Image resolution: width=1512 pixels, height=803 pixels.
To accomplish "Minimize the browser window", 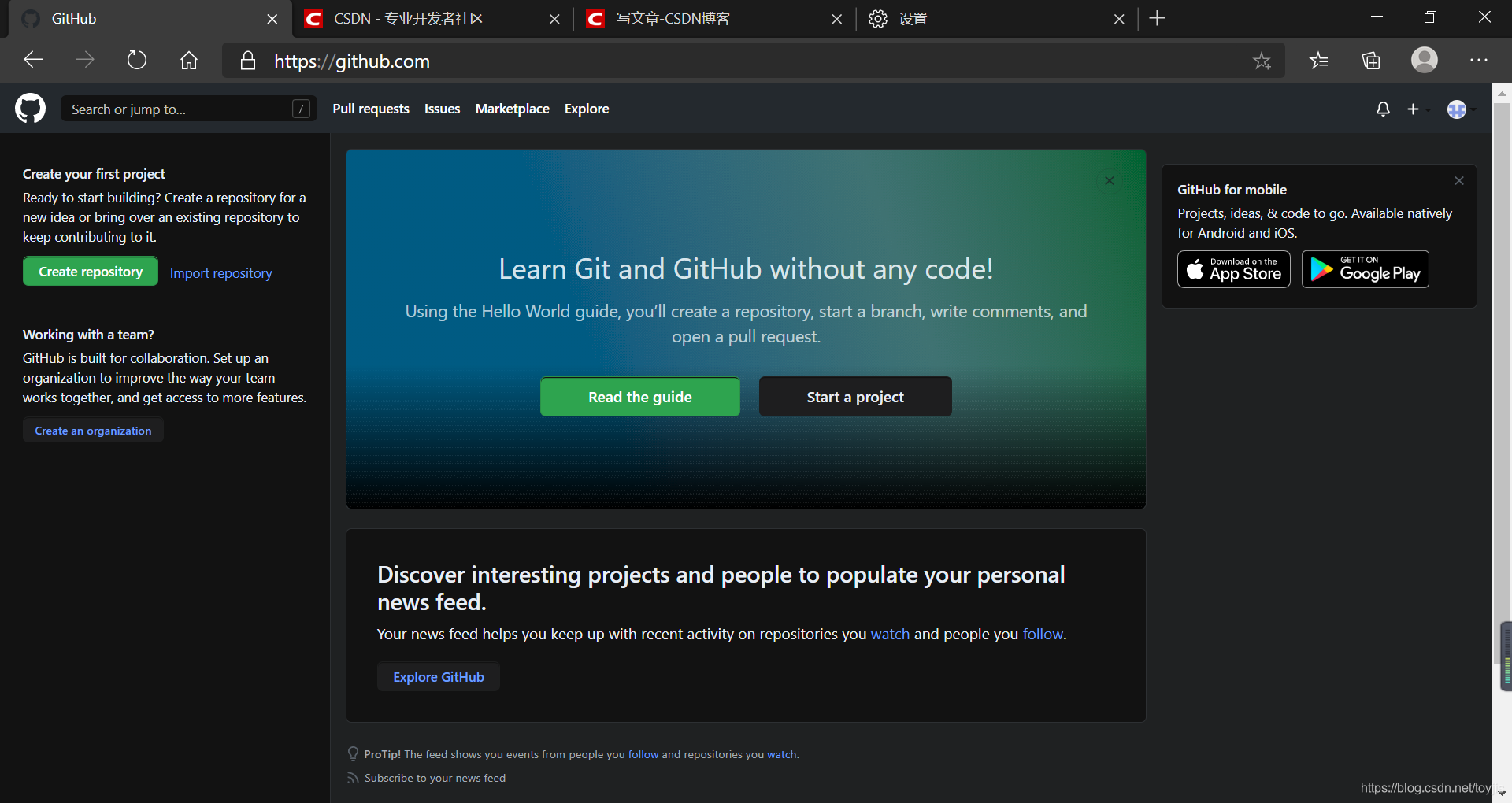I will pos(1377,17).
